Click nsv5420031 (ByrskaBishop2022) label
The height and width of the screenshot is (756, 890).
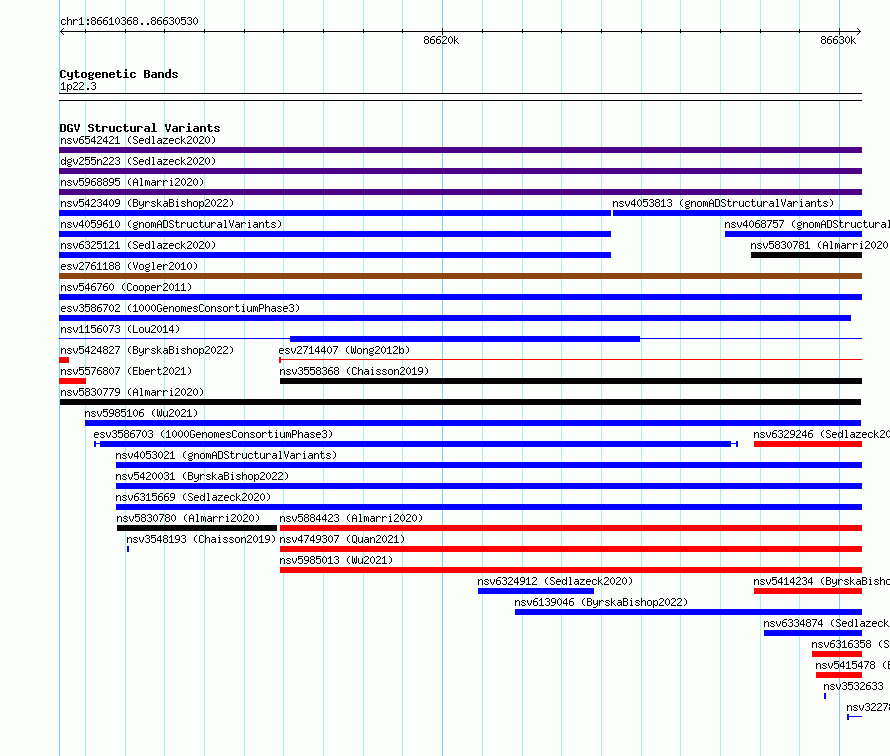point(202,476)
